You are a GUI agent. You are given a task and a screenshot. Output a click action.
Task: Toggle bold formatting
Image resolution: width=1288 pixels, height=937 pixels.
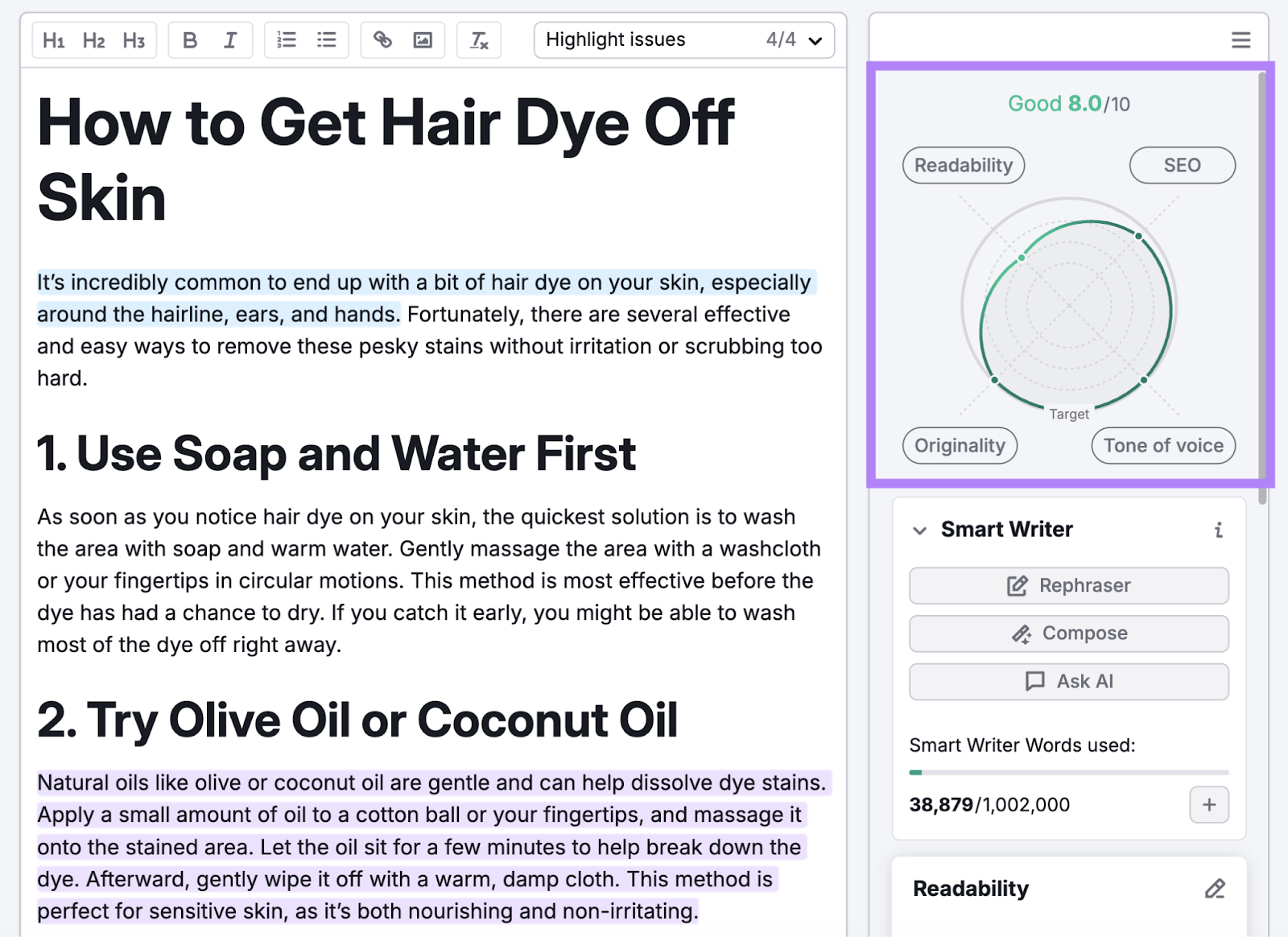(x=190, y=39)
